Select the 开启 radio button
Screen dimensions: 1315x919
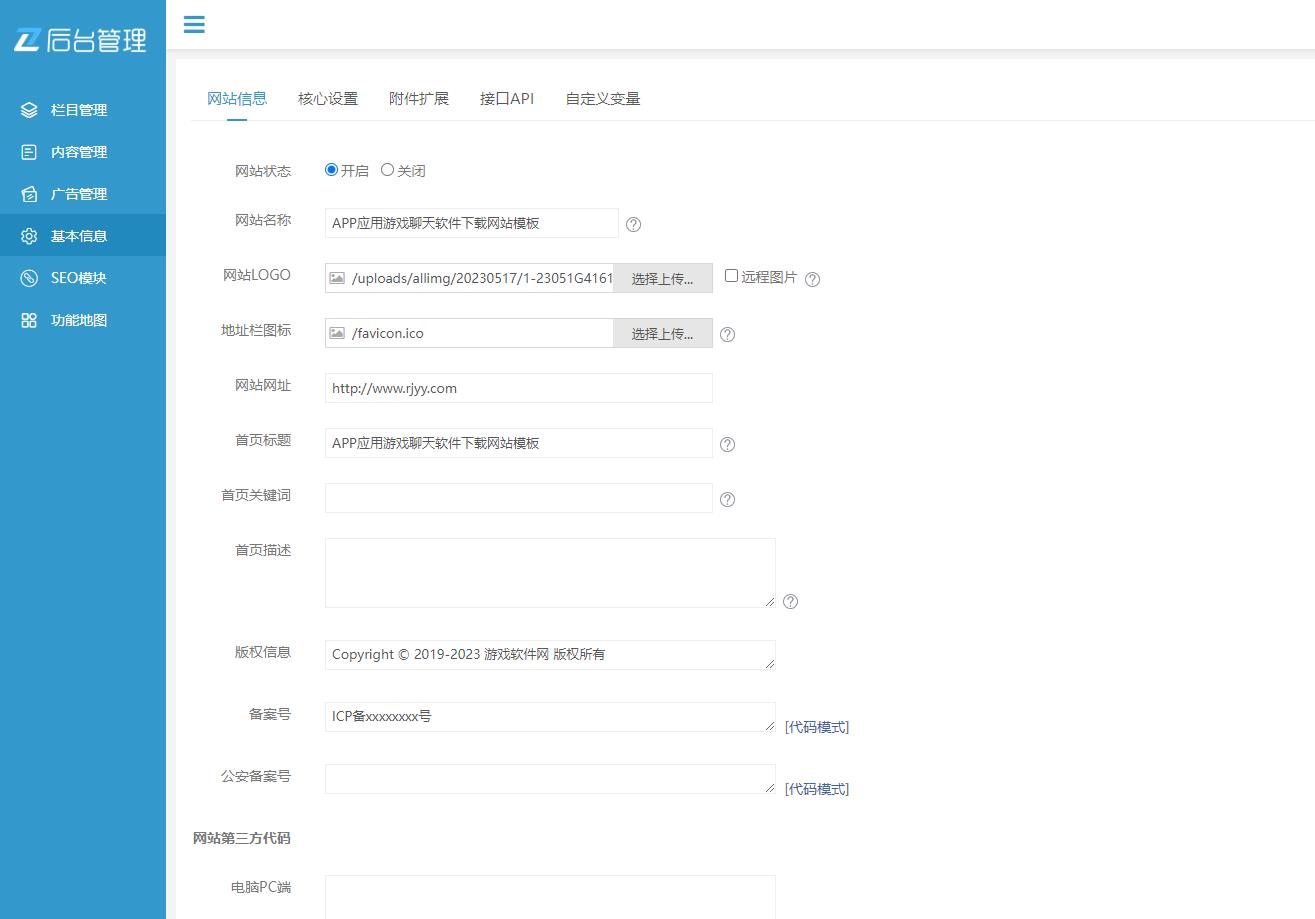click(x=331, y=170)
